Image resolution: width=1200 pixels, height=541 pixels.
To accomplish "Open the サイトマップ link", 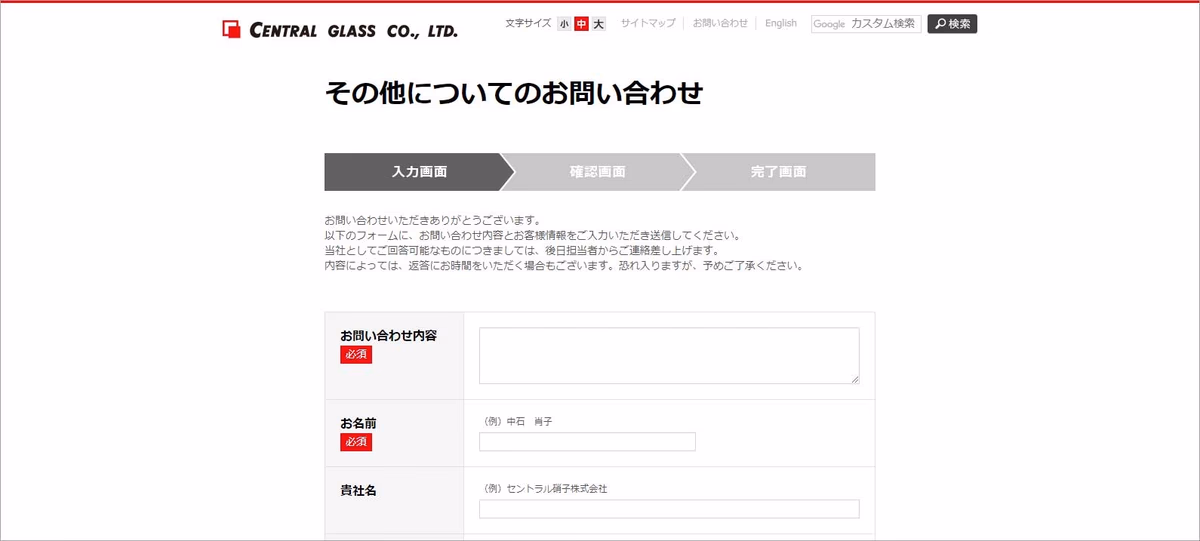I will coord(648,23).
